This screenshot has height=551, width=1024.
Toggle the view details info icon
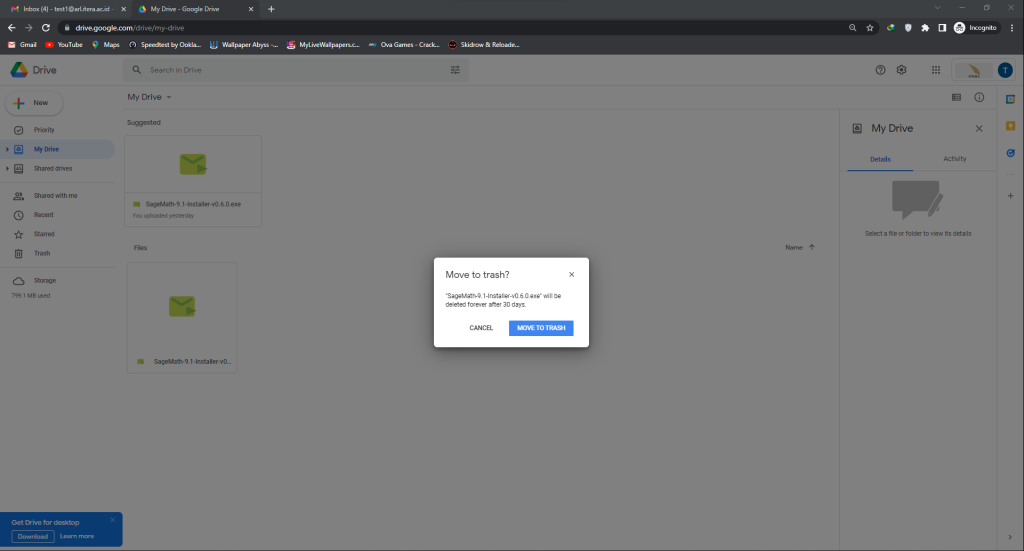pos(979,97)
